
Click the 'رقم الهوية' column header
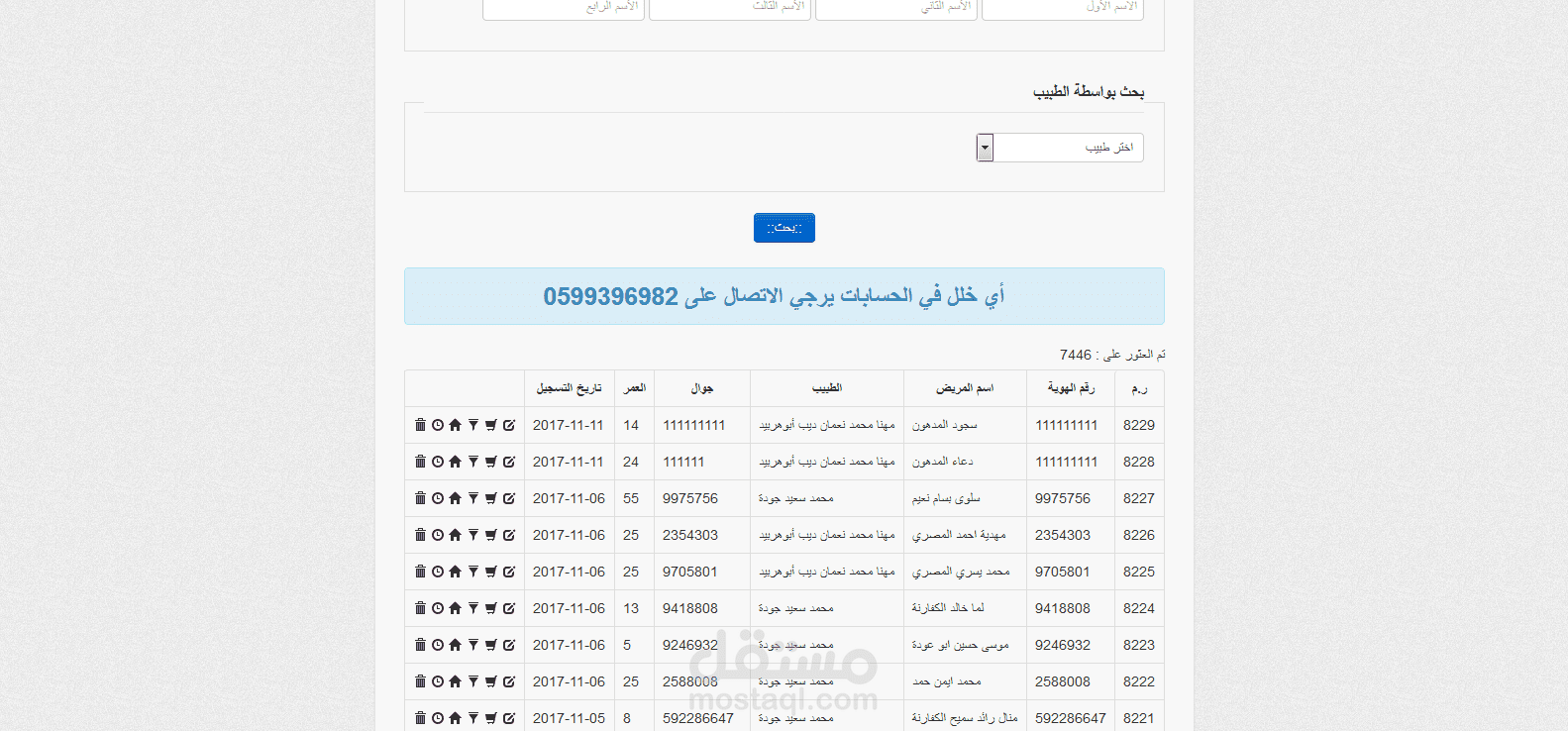(x=1071, y=388)
